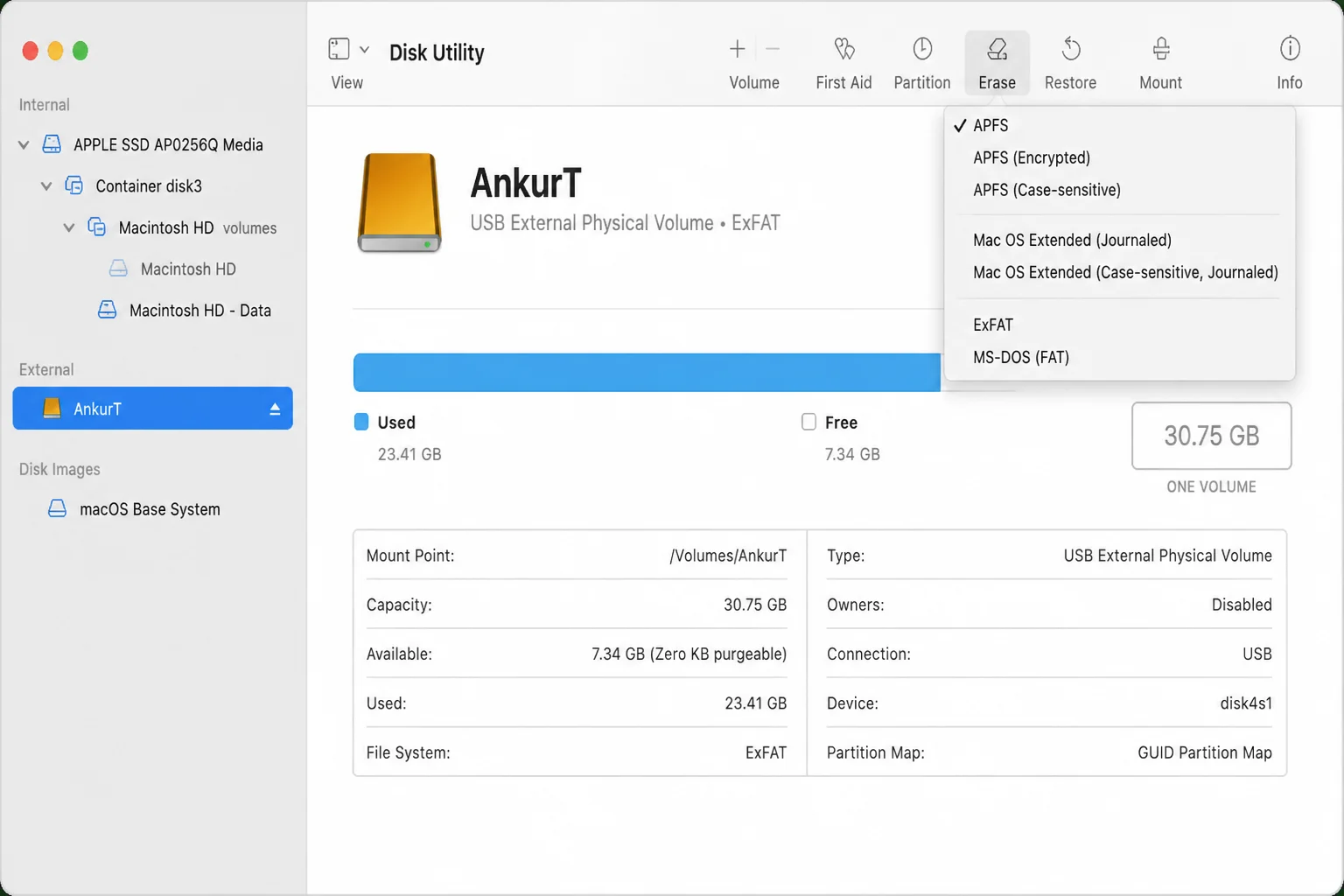
Task: Select AnkurT external drive
Action: click(152, 409)
